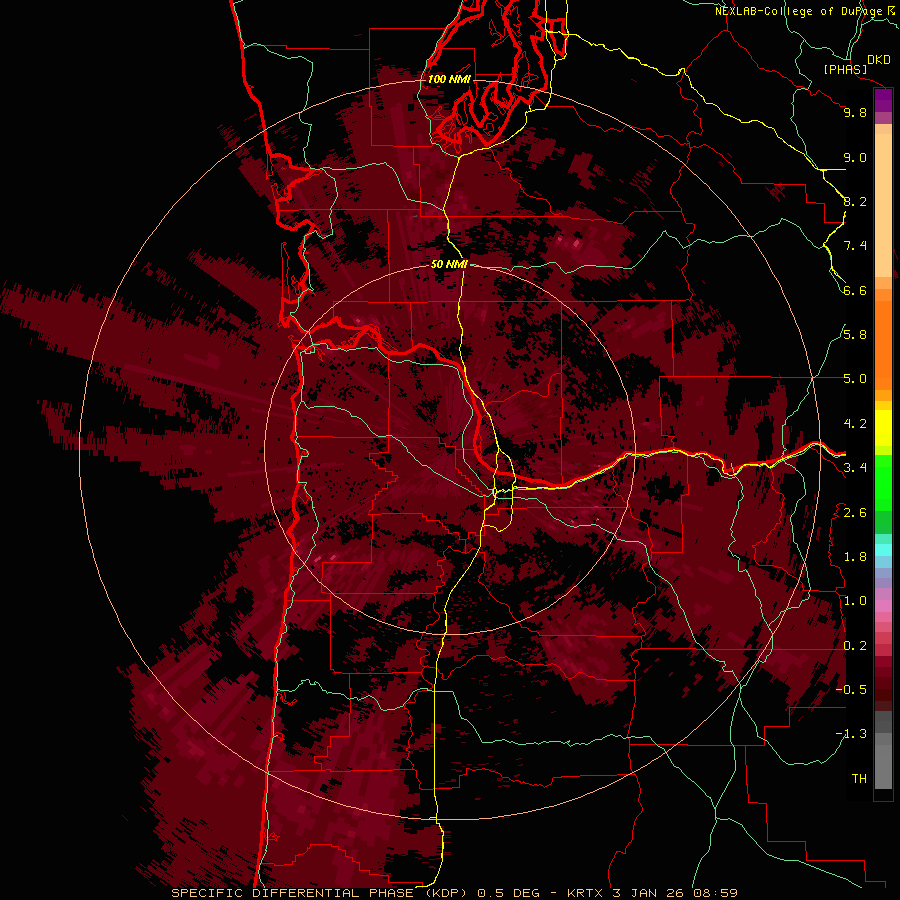Click the 0.5 DEG elevation text in footer
Viewport: 900px width, 900px height.
509,893
